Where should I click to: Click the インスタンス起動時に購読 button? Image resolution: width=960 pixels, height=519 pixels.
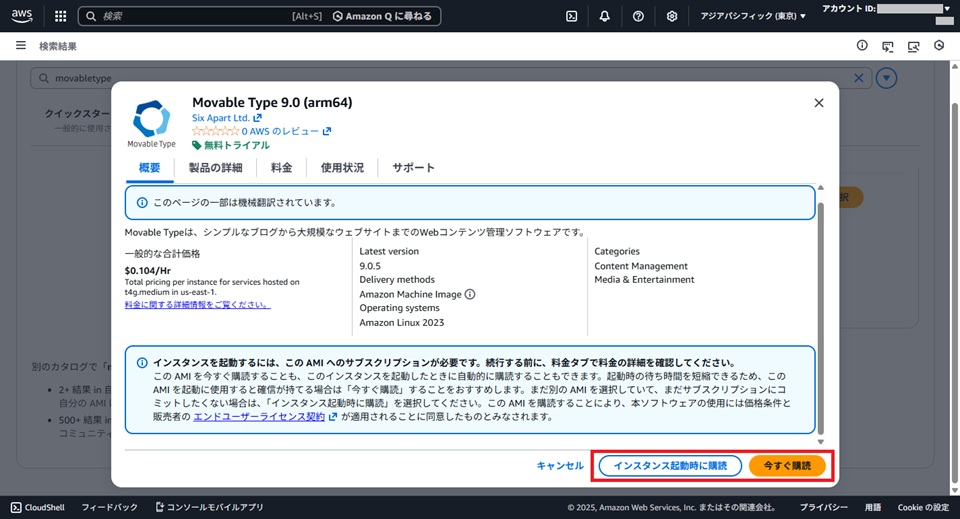[670, 466]
